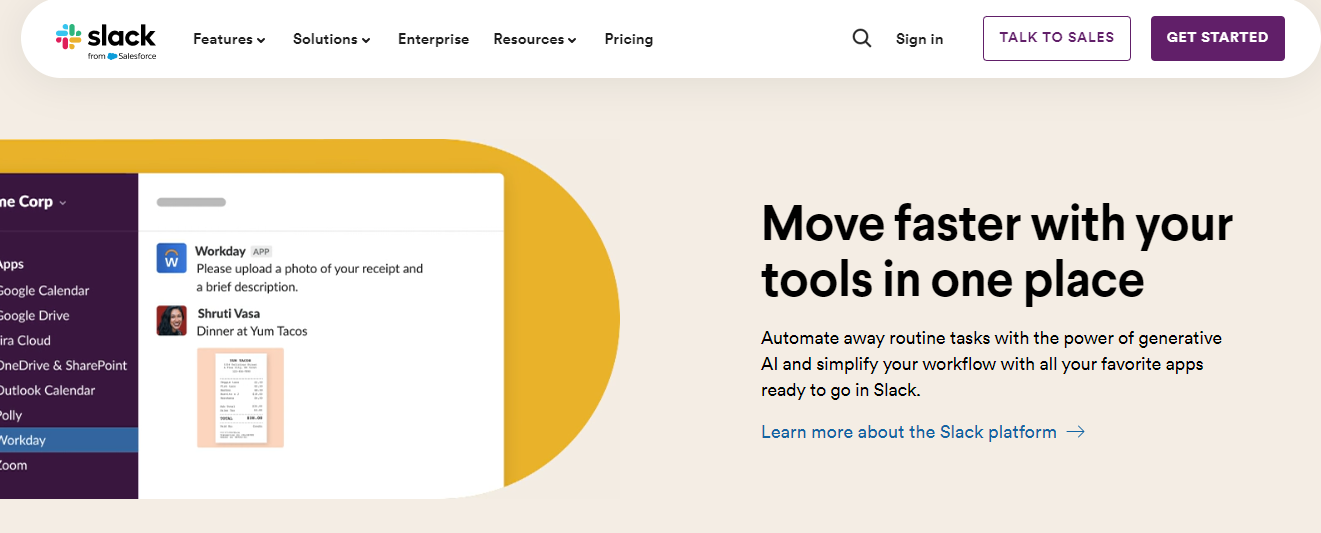Image resolution: width=1321 pixels, height=533 pixels.
Task: Open the search magnifier icon
Action: tap(862, 39)
